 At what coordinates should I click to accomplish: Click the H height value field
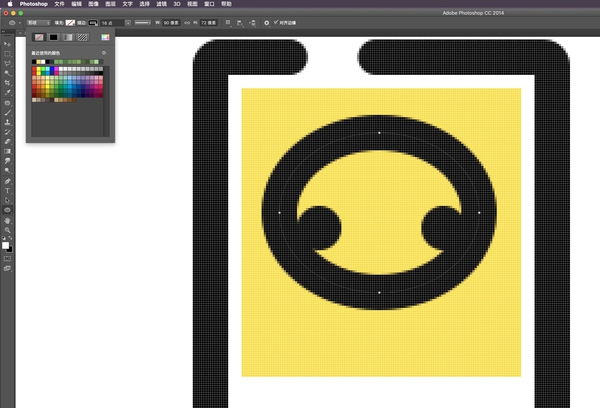coord(209,23)
